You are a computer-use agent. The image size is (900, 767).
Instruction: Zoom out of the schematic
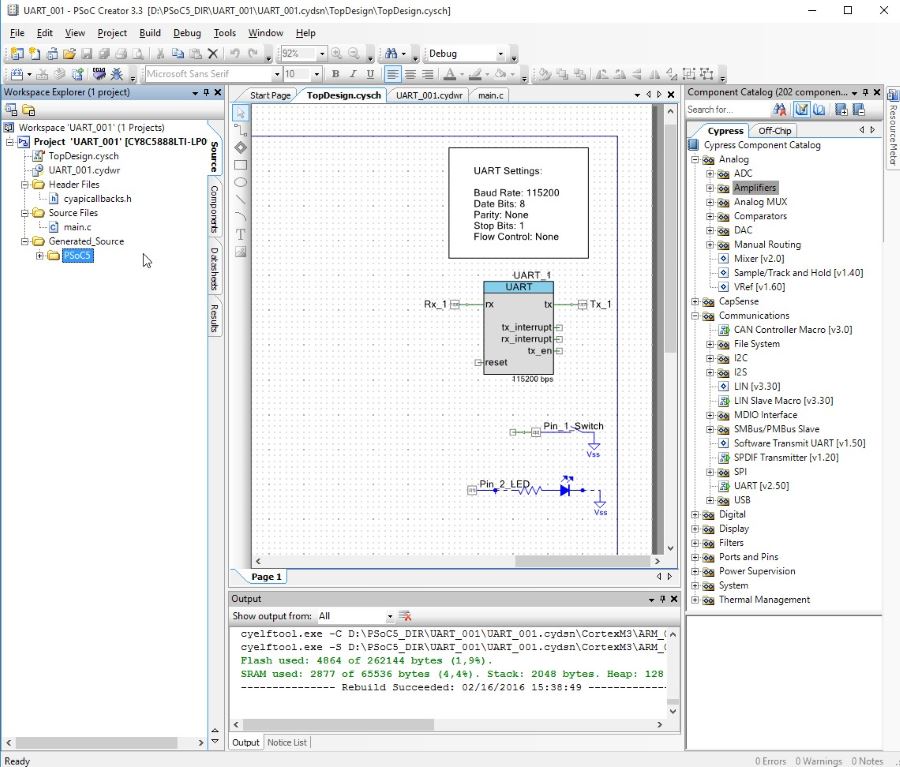(354, 54)
